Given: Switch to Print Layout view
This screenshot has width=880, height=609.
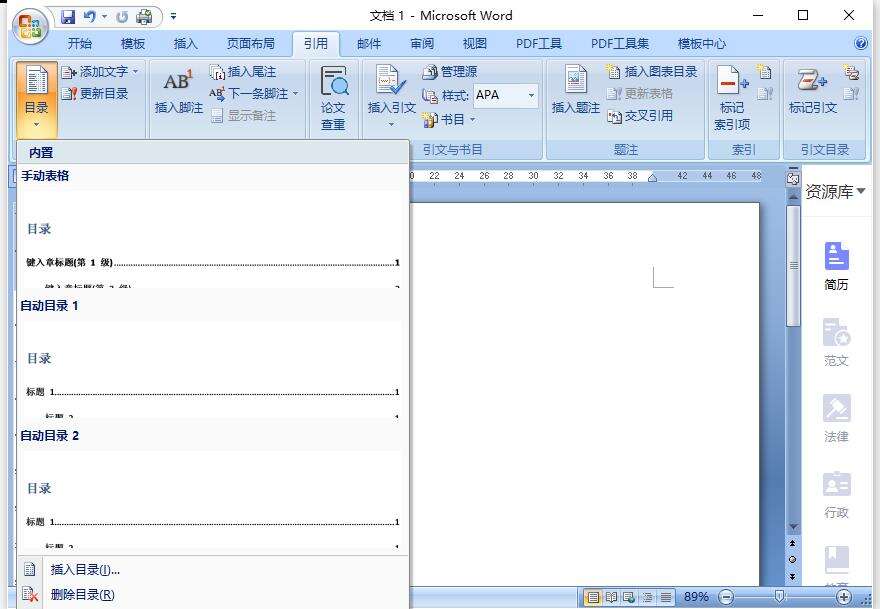Looking at the screenshot, I should coord(593,597).
